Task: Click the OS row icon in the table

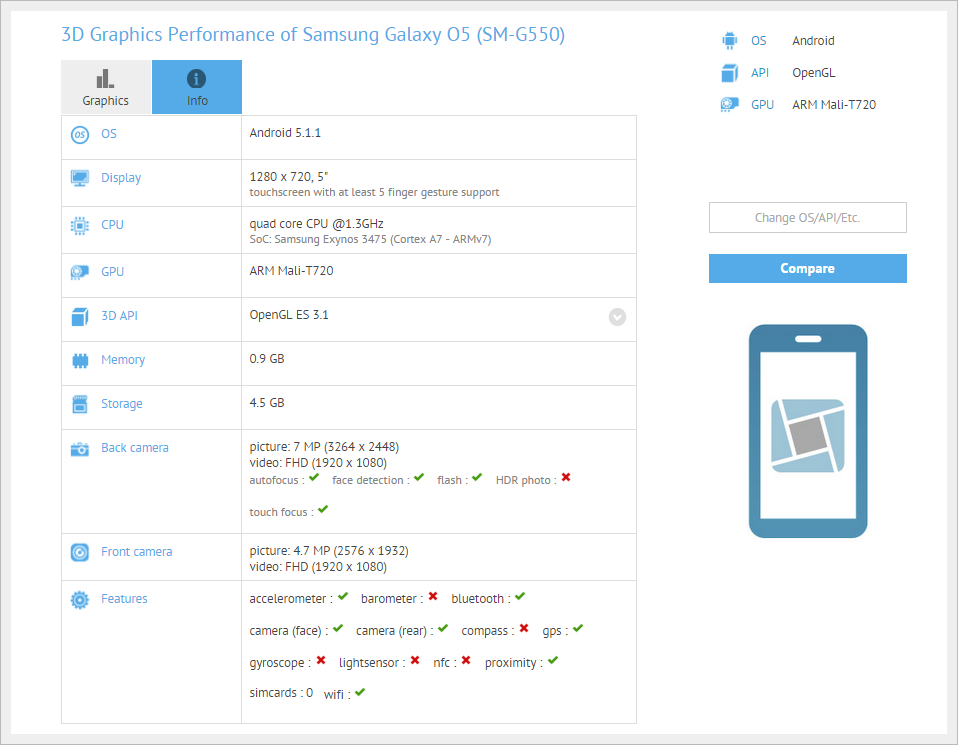Action: [x=80, y=134]
